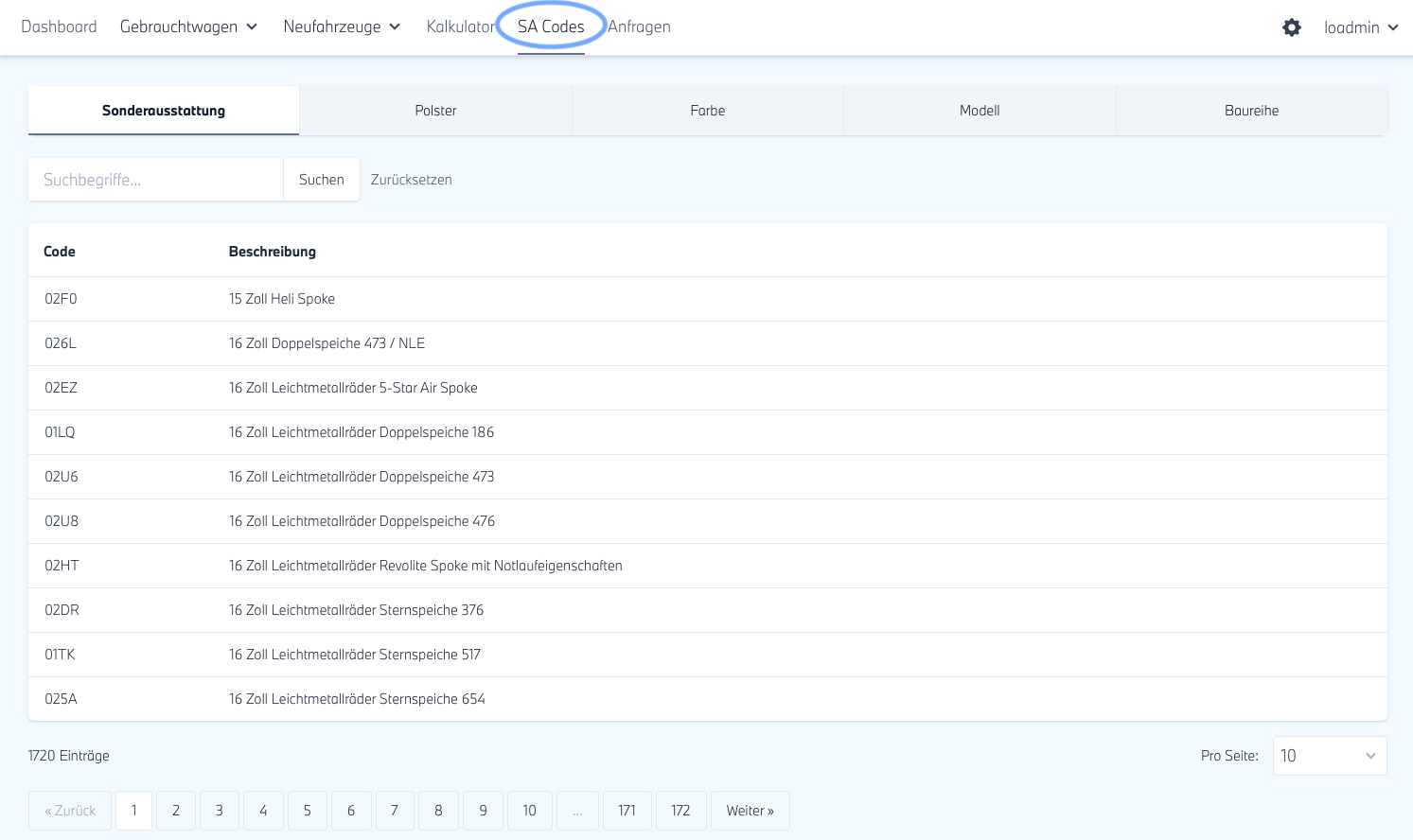Expand the Neufahrzeuge dropdown menu

tap(342, 26)
